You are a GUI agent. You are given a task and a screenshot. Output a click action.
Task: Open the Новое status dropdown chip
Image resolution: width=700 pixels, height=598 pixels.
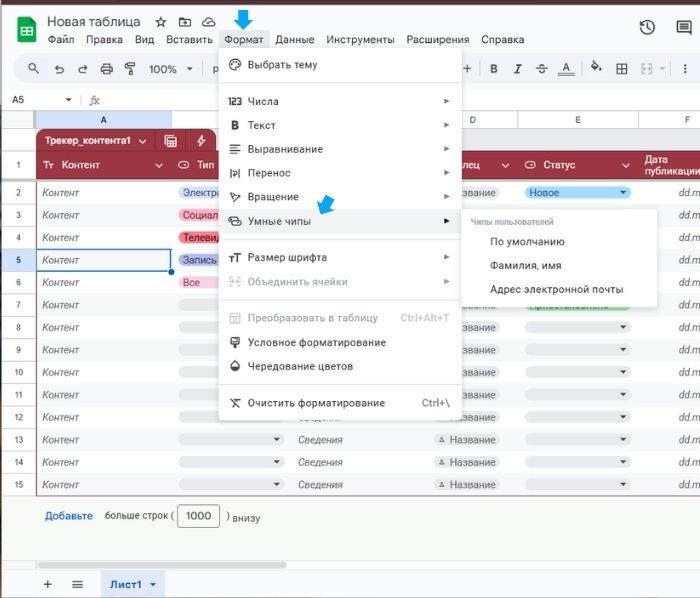(577, 192)
